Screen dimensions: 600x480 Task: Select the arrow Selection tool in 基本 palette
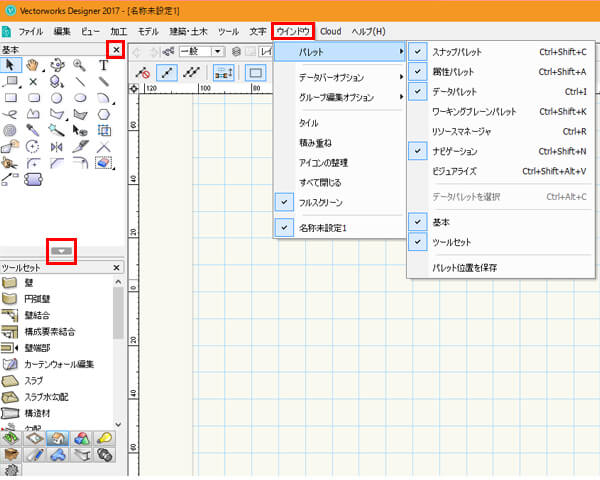pos(10,65)
